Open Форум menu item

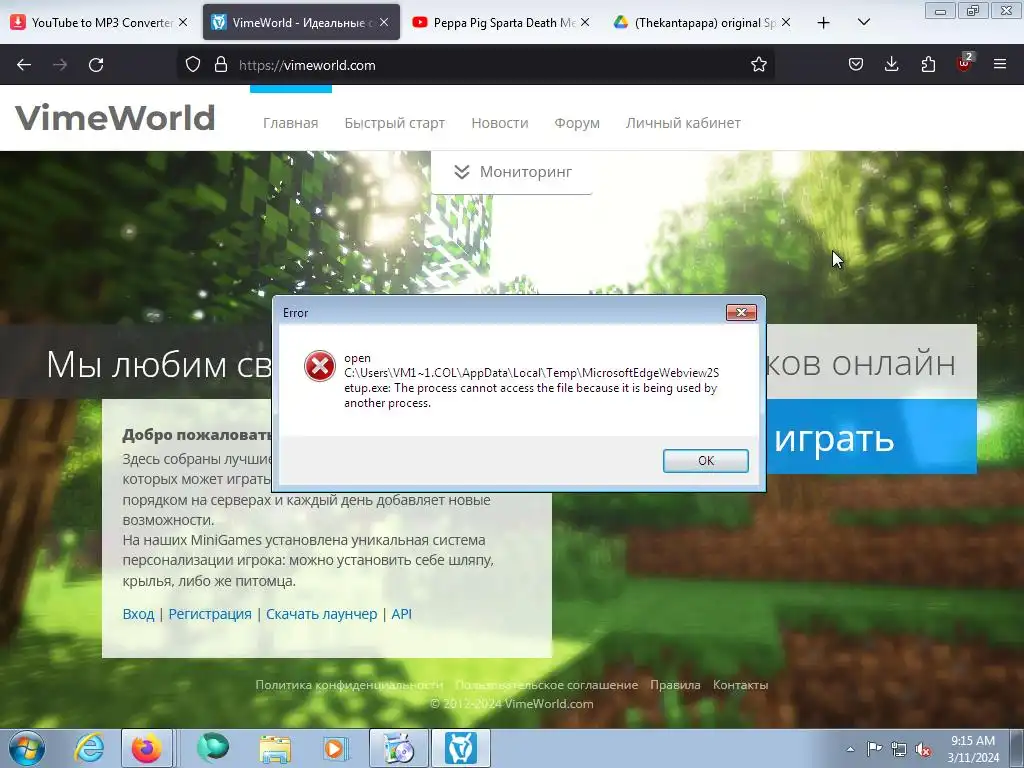click(577, 123)
